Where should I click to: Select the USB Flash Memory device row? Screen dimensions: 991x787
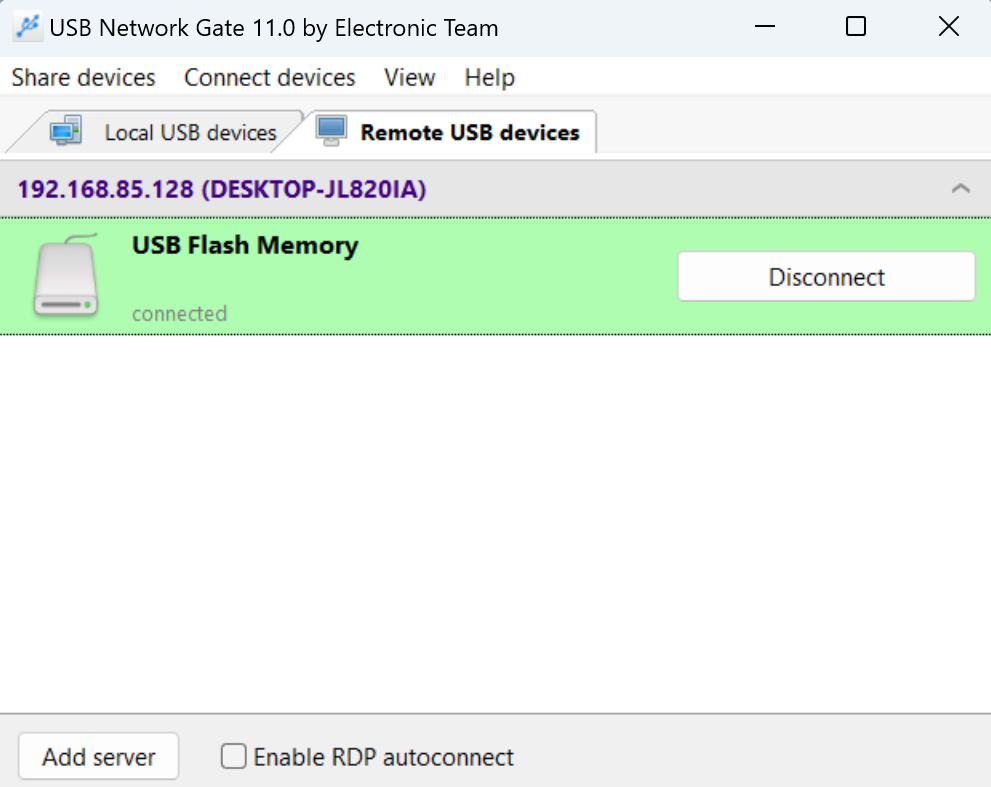click(x=450, y=276)
